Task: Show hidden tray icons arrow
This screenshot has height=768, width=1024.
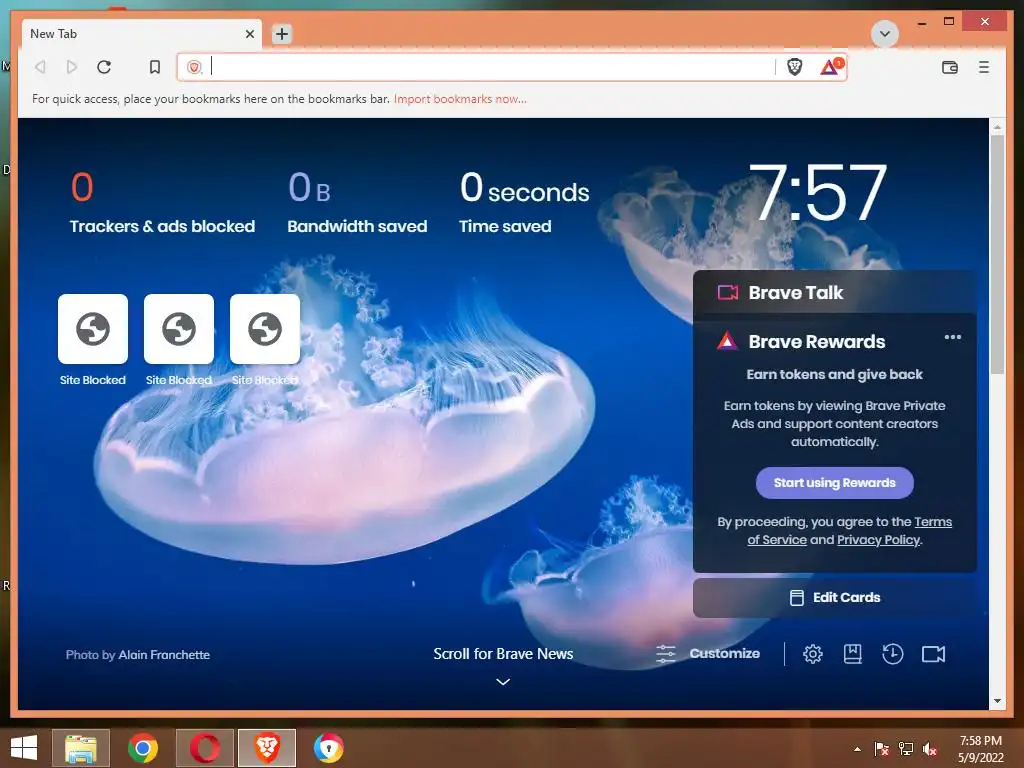Action: [857, 749]
